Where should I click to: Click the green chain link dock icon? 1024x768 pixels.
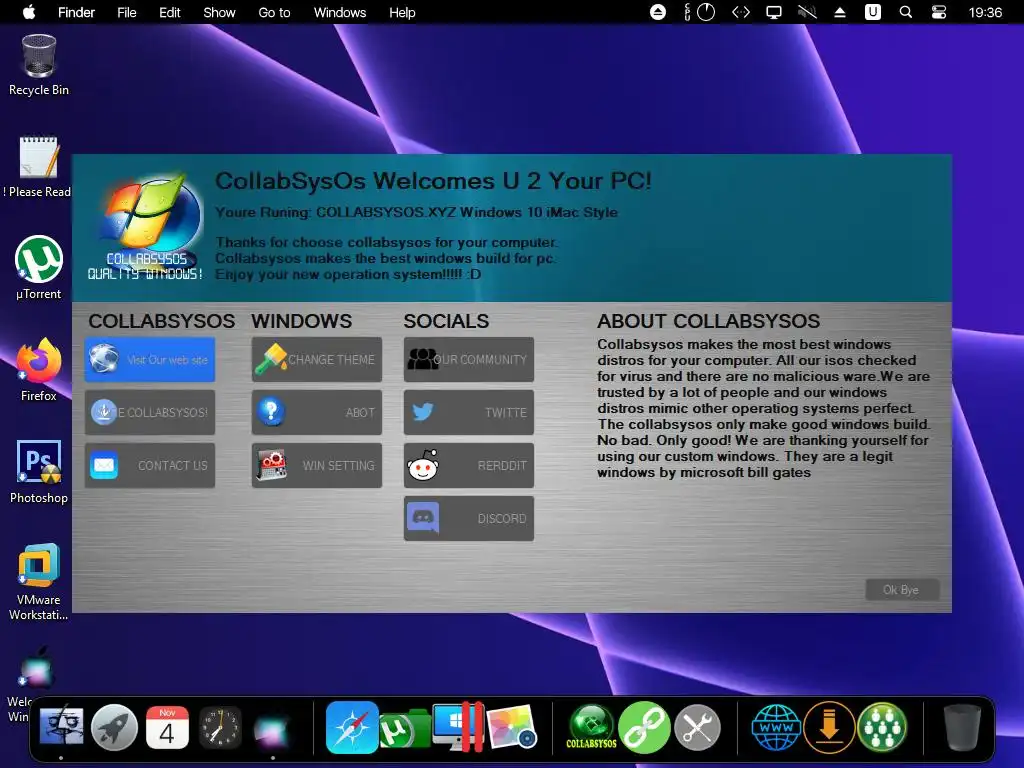645,727
